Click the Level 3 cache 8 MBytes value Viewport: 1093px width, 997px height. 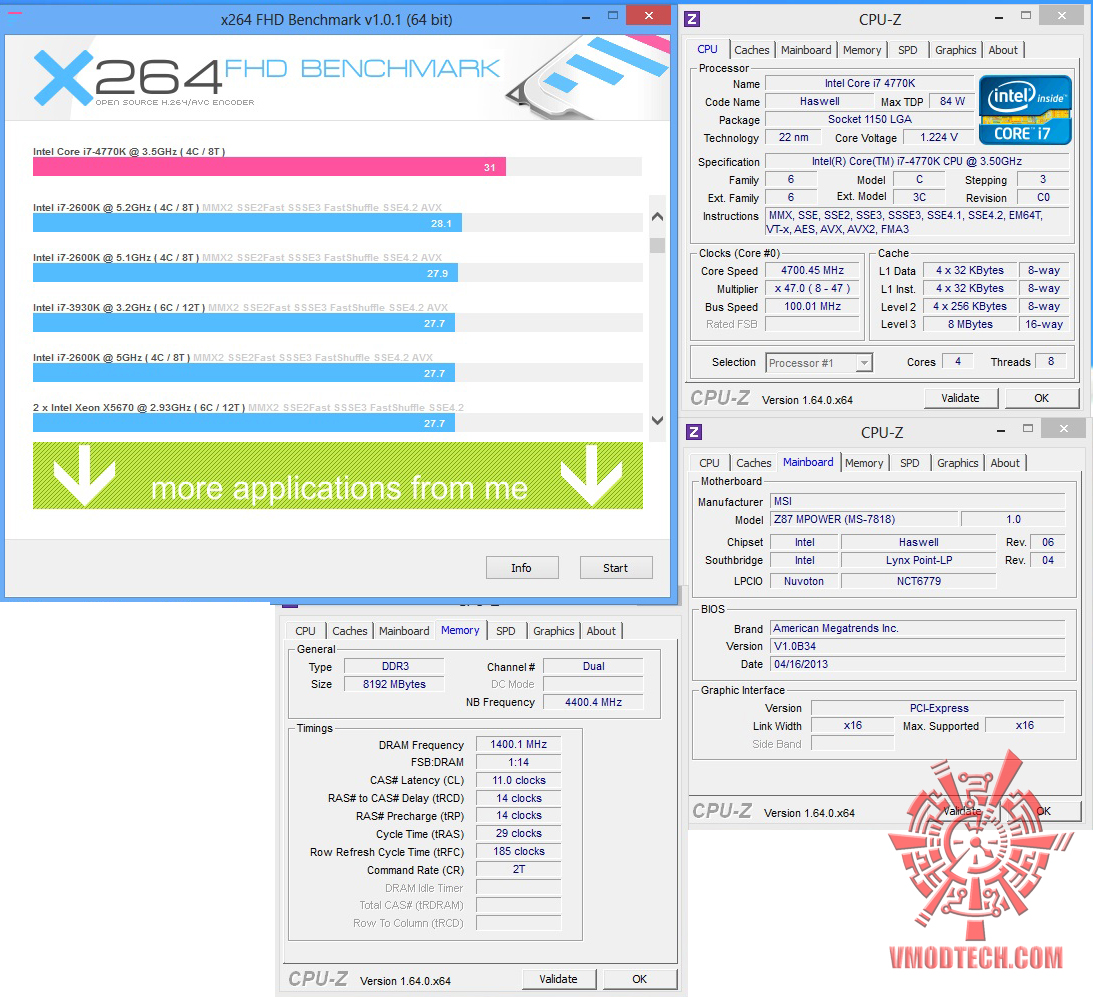coord(970,324)
